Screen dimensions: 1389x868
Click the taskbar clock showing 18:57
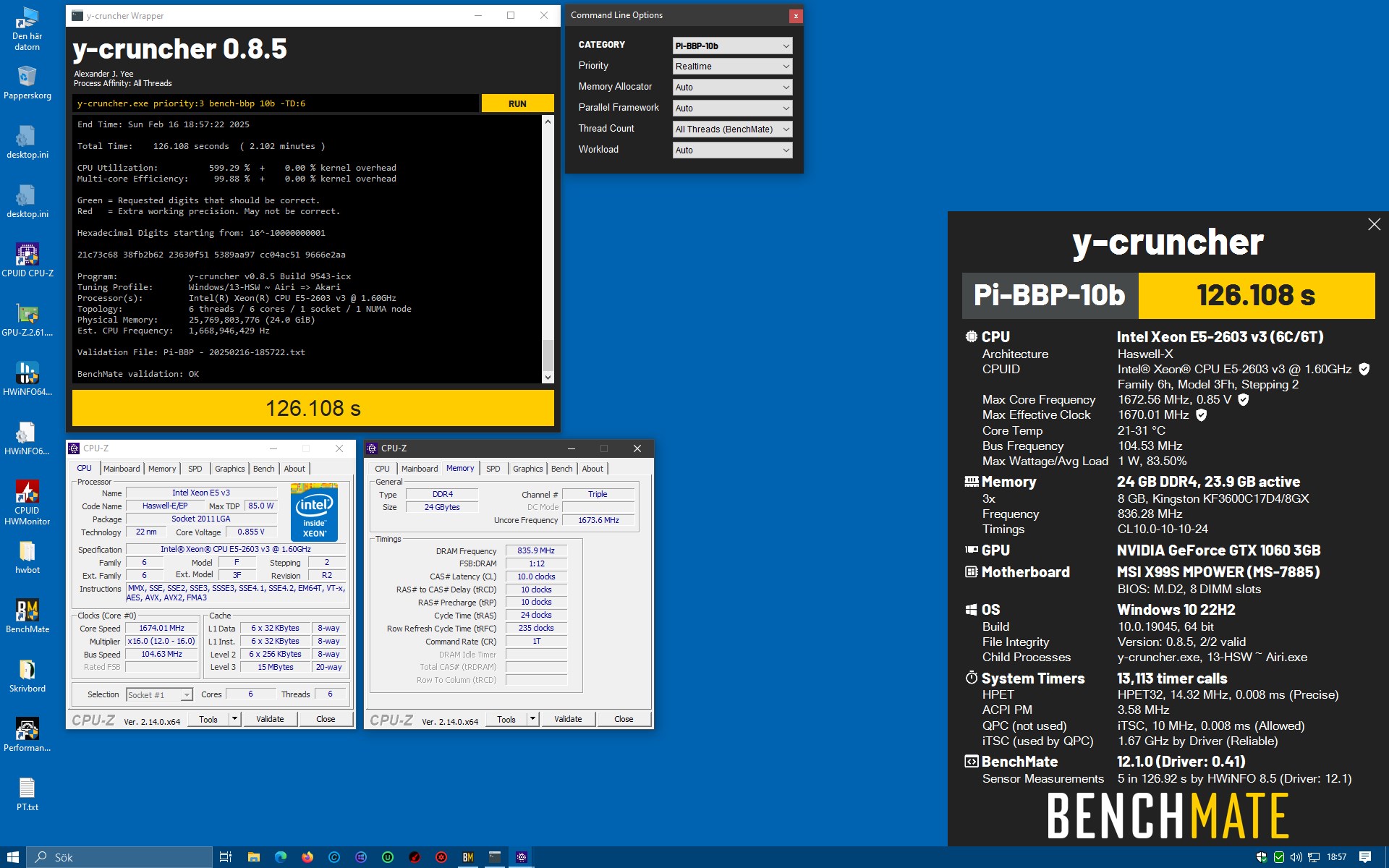(1336, 857)
